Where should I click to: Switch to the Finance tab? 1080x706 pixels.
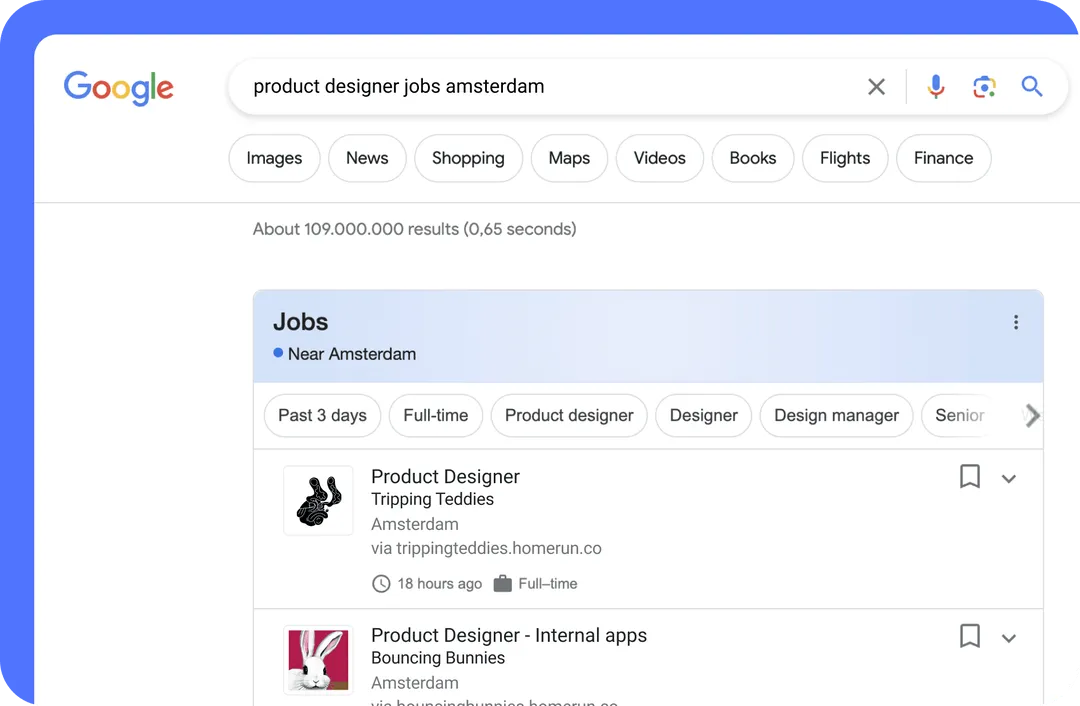pyautogui.click(x=944, y=158)
